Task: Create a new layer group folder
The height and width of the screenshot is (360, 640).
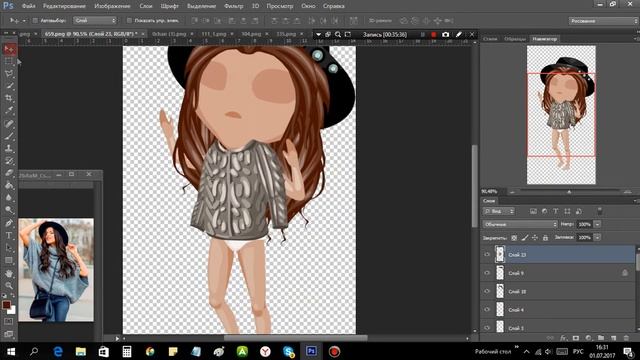Action: click(x=601, y=338)
